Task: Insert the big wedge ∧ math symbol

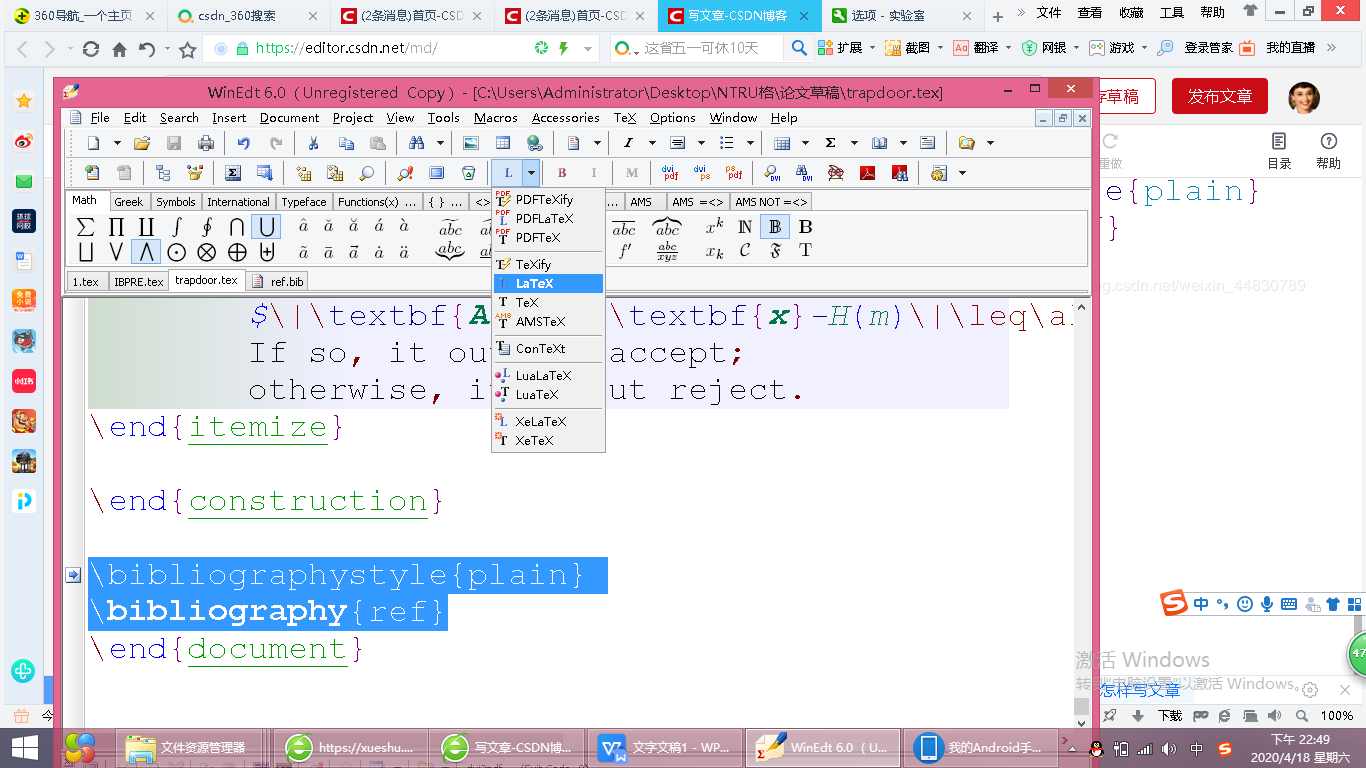Action: [146, 251]
